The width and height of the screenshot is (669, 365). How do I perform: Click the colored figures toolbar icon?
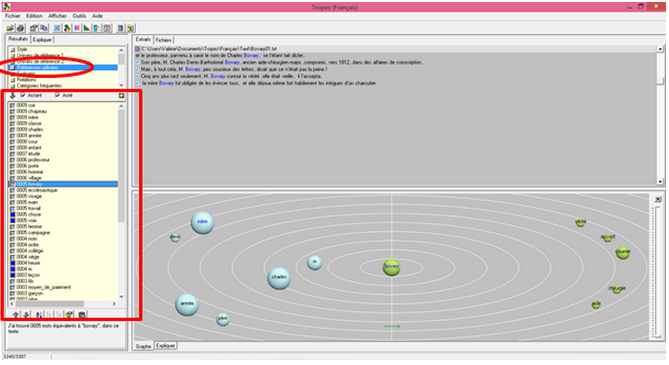pos(67,28)
